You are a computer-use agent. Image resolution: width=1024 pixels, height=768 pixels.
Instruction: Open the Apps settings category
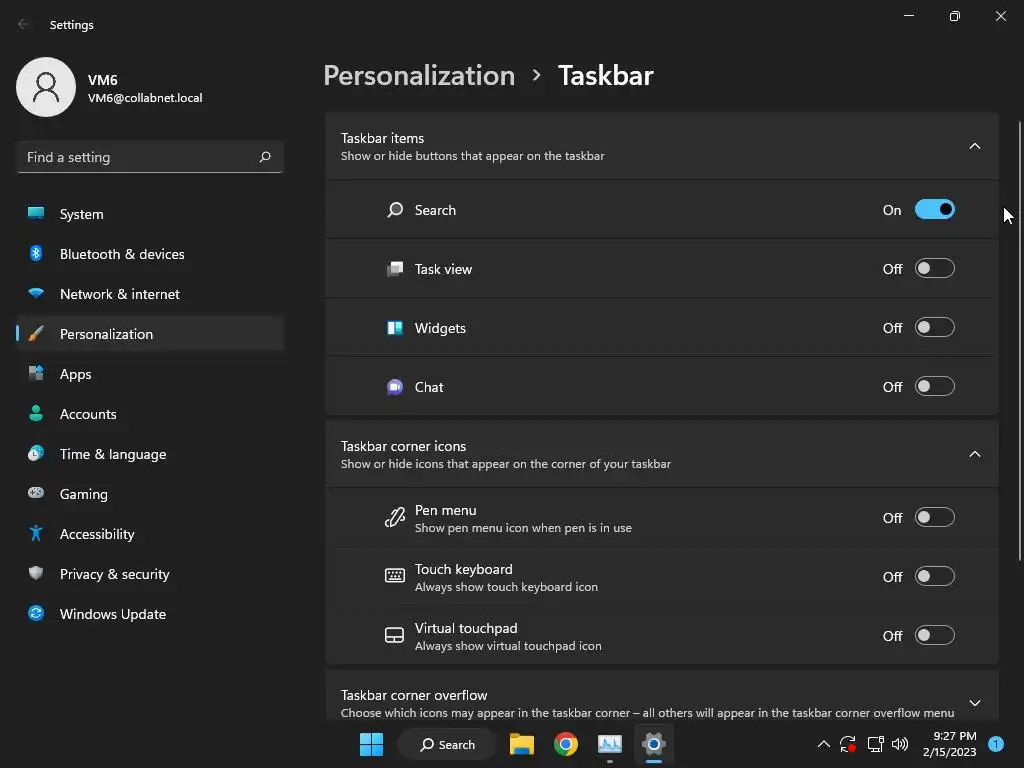point(150,374)
